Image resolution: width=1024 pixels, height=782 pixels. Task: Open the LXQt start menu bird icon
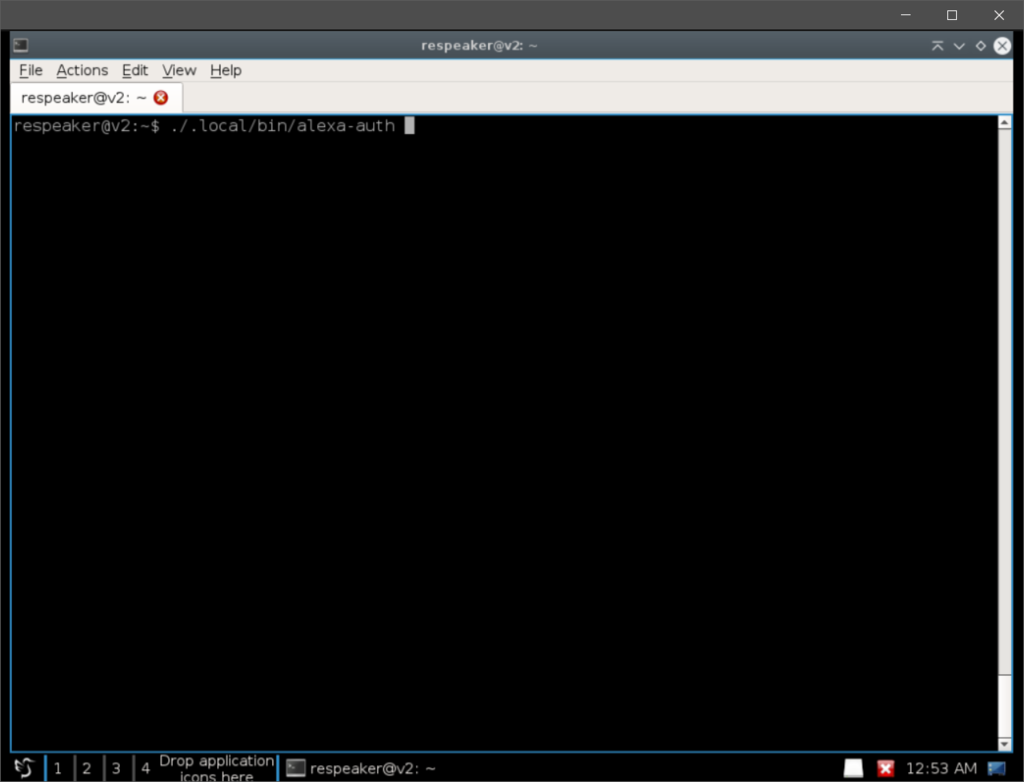(24, 768)
